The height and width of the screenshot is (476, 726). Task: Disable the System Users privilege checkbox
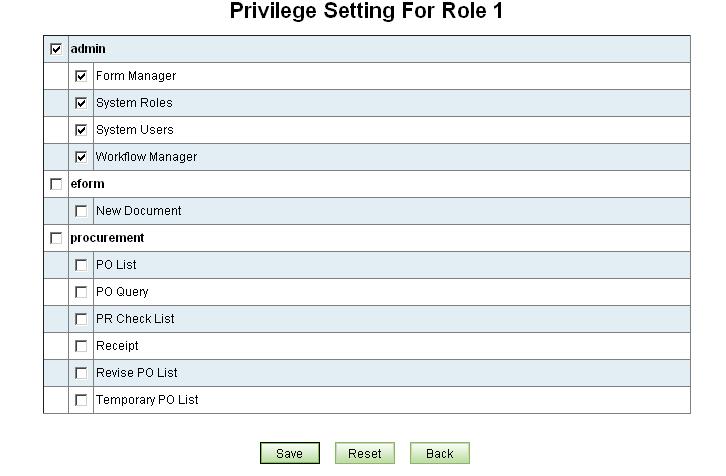(81, 130)
